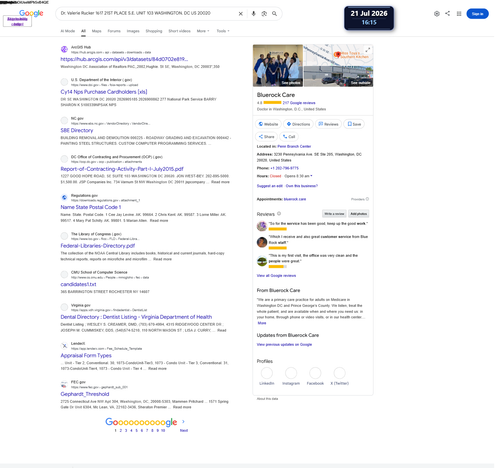Click the Save button

354,124
